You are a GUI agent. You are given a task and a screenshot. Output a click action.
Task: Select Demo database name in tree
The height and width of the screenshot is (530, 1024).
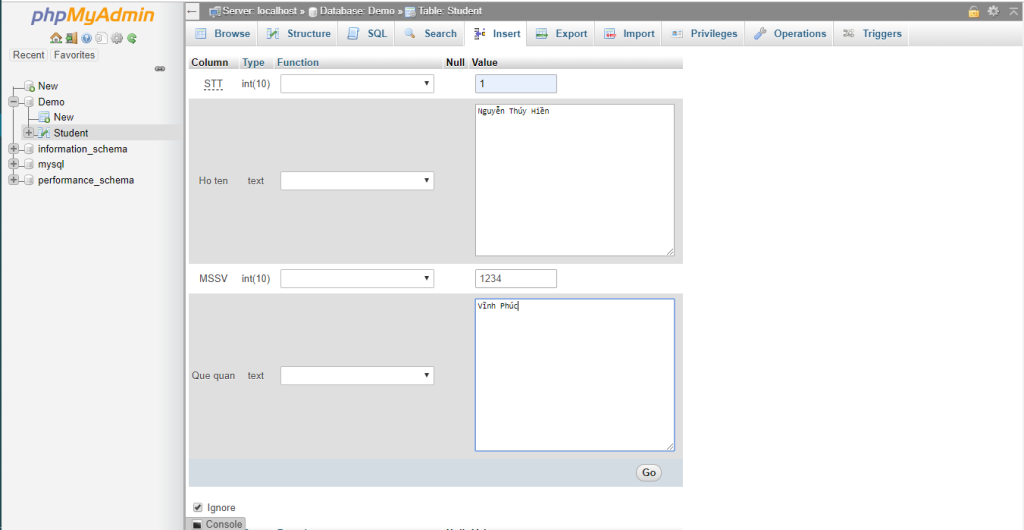[x=51, y=102]
